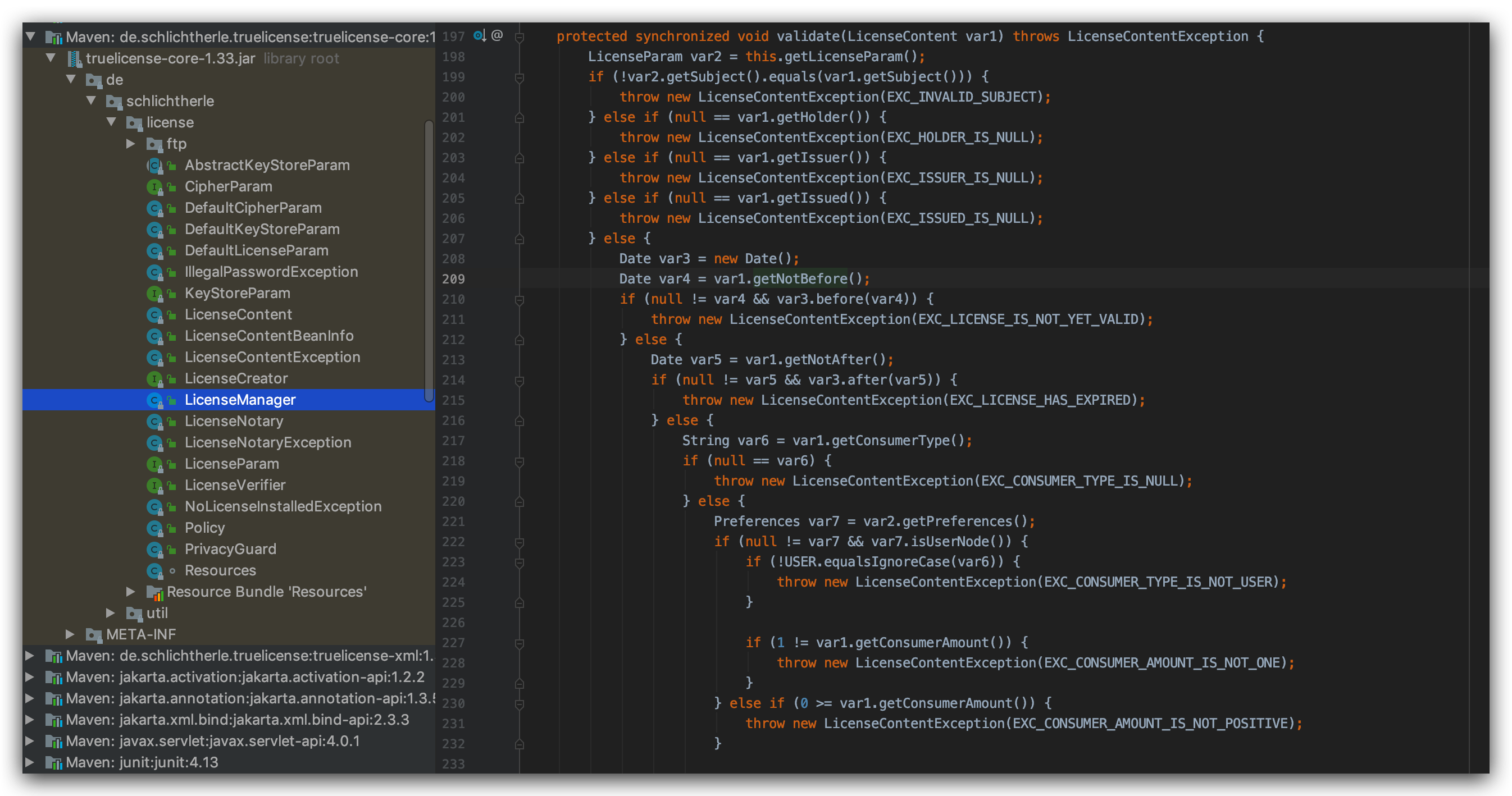Expand Maven jakarta.activation-api library
The width and height of the screenshot is (1512, 796).
[29, 677]
